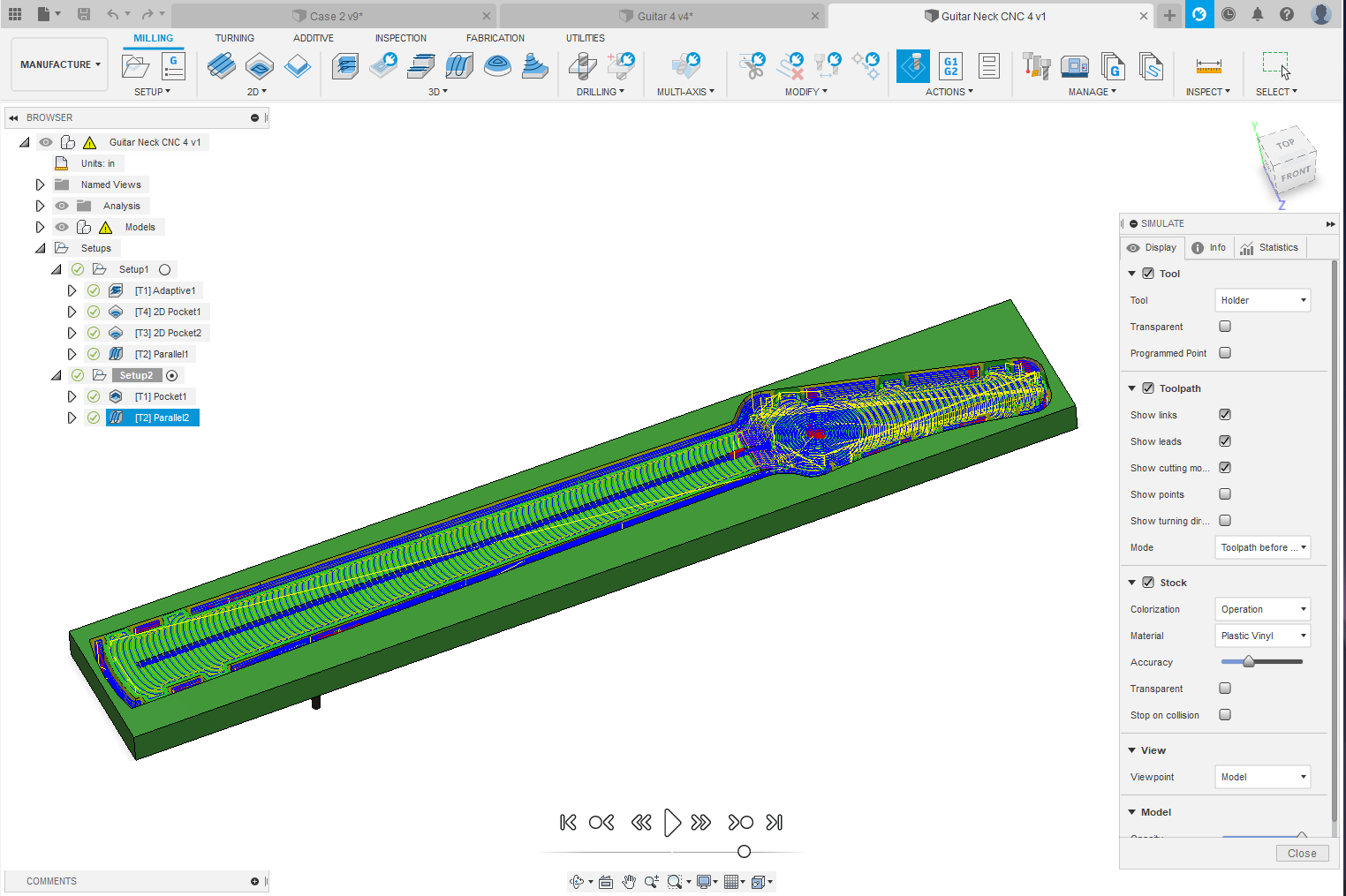
Task: Click the fast-forward simulation control
Action: (x=701, y=823)
